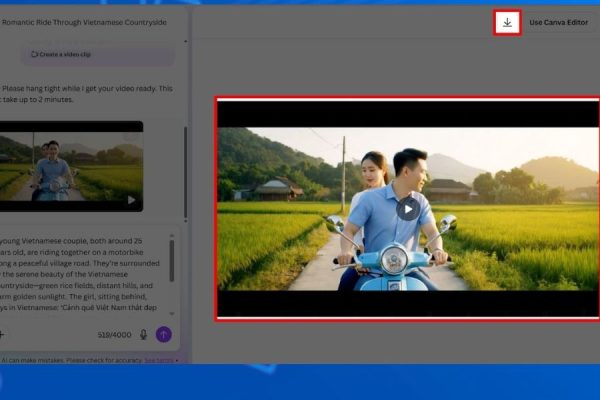Send the prompt with the purple arrow button
The width and height of the screenshot is (600, 400).
[x=164, y=335]
